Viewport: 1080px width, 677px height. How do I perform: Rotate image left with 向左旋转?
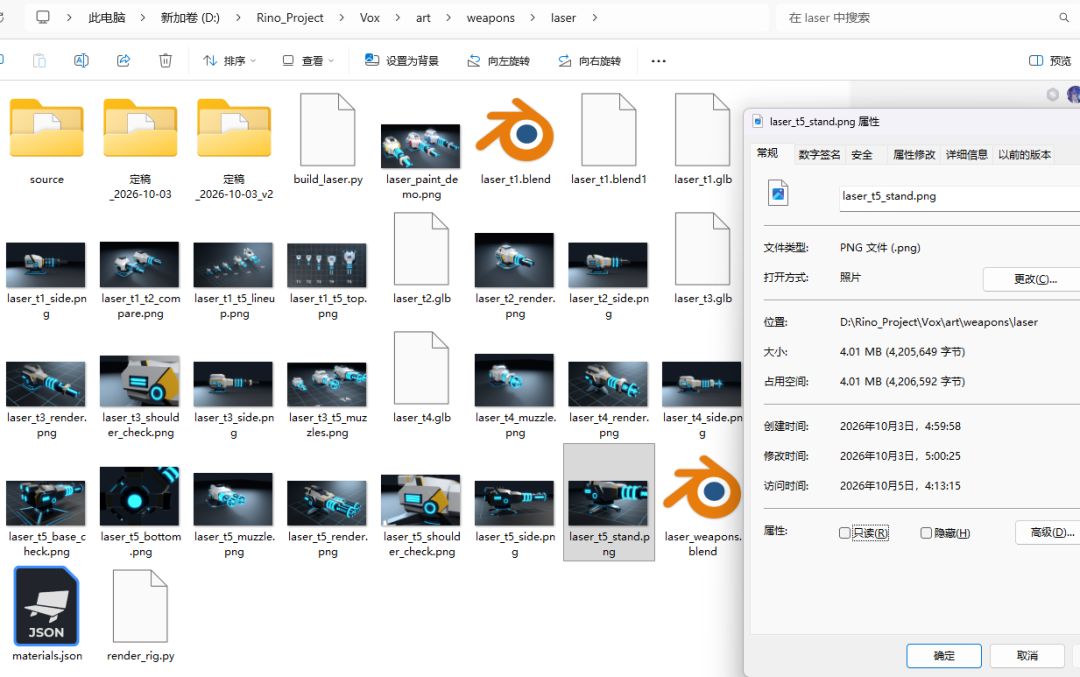[x=498, y=61]
